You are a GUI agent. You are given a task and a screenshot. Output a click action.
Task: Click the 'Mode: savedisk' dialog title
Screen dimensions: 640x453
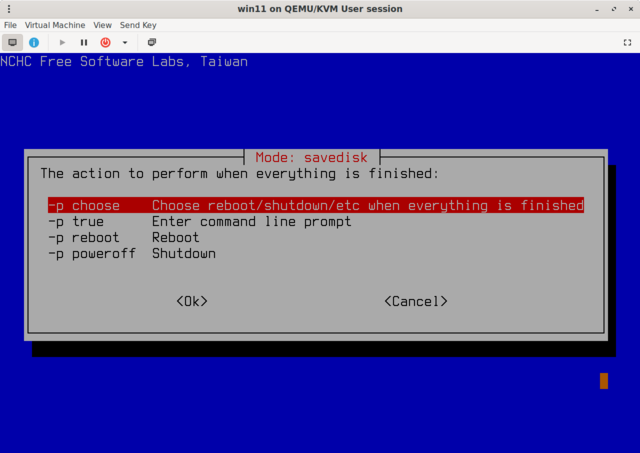[312, 157]
